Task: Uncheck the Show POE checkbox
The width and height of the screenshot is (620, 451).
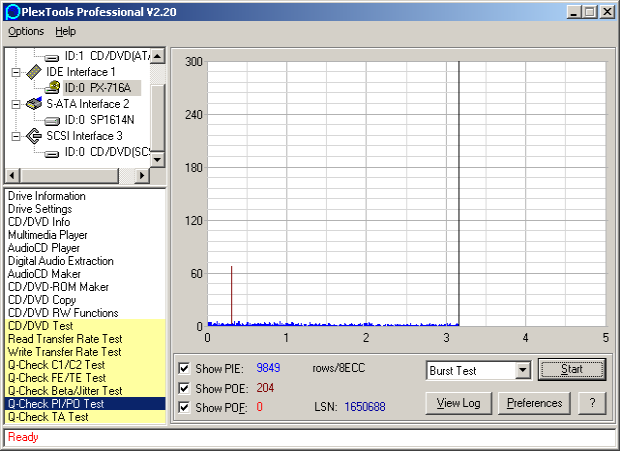Action: [x=184, y=388]
